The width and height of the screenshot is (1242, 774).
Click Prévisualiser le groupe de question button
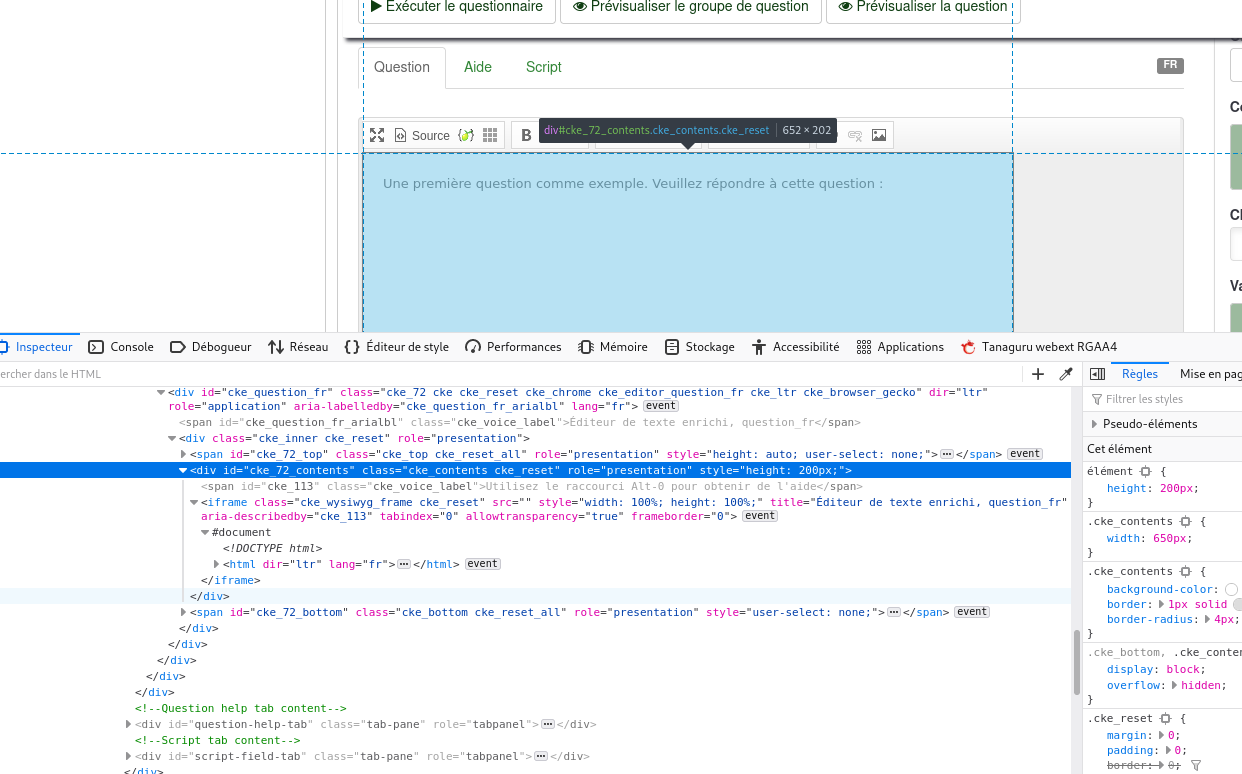pos(690,7)
